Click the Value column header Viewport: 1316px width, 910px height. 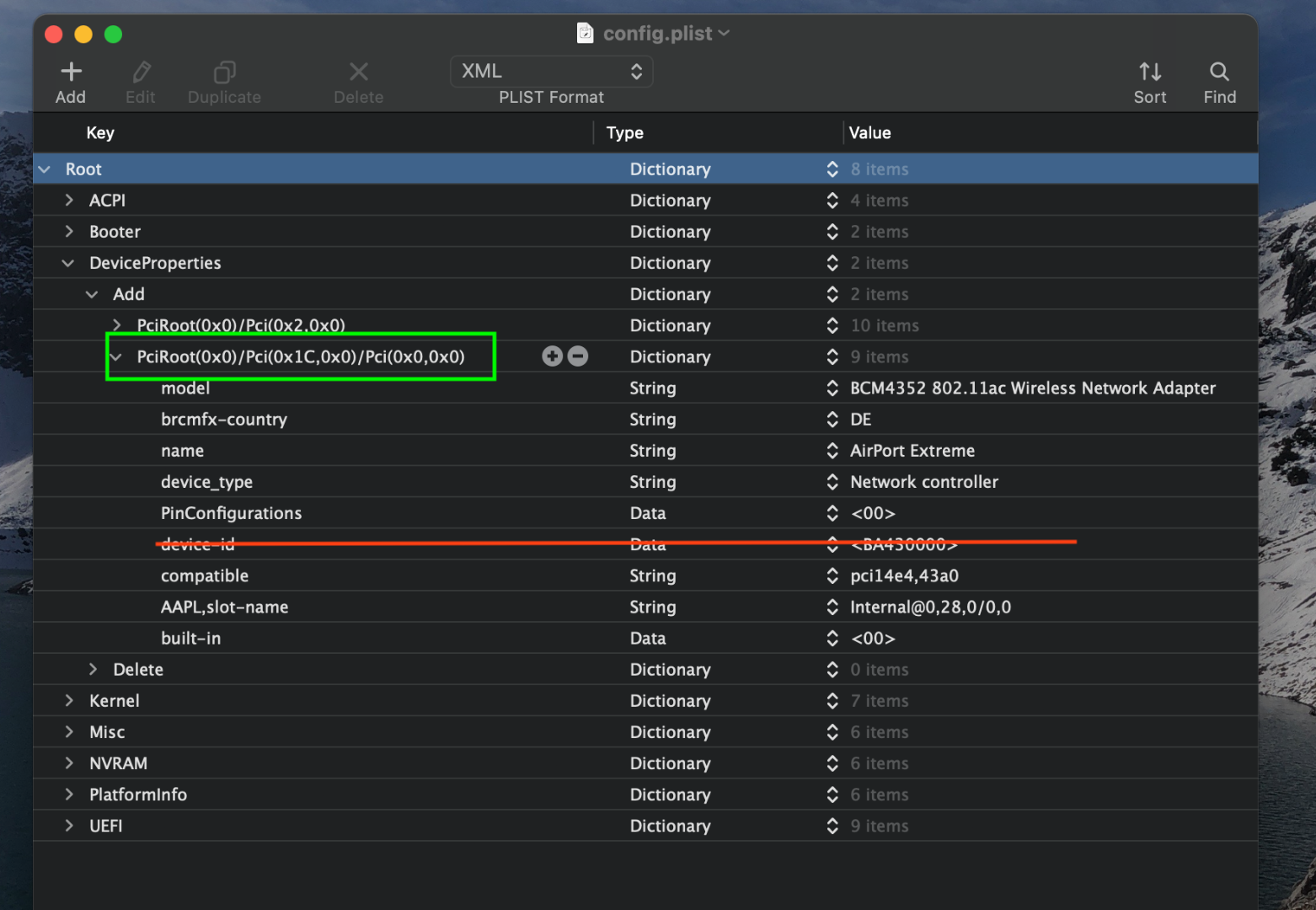click(x=869, y=133)
